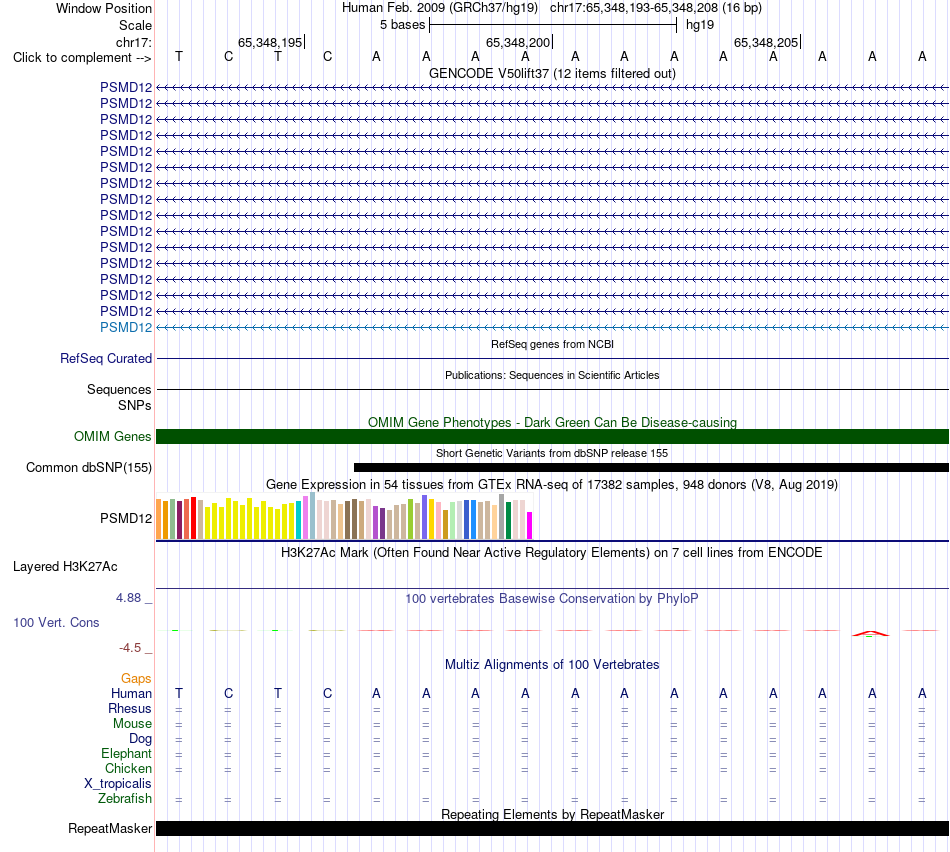Click the RepeatMasker side label
The width and height of the screenshot is (950, 852).
[110, 828]
